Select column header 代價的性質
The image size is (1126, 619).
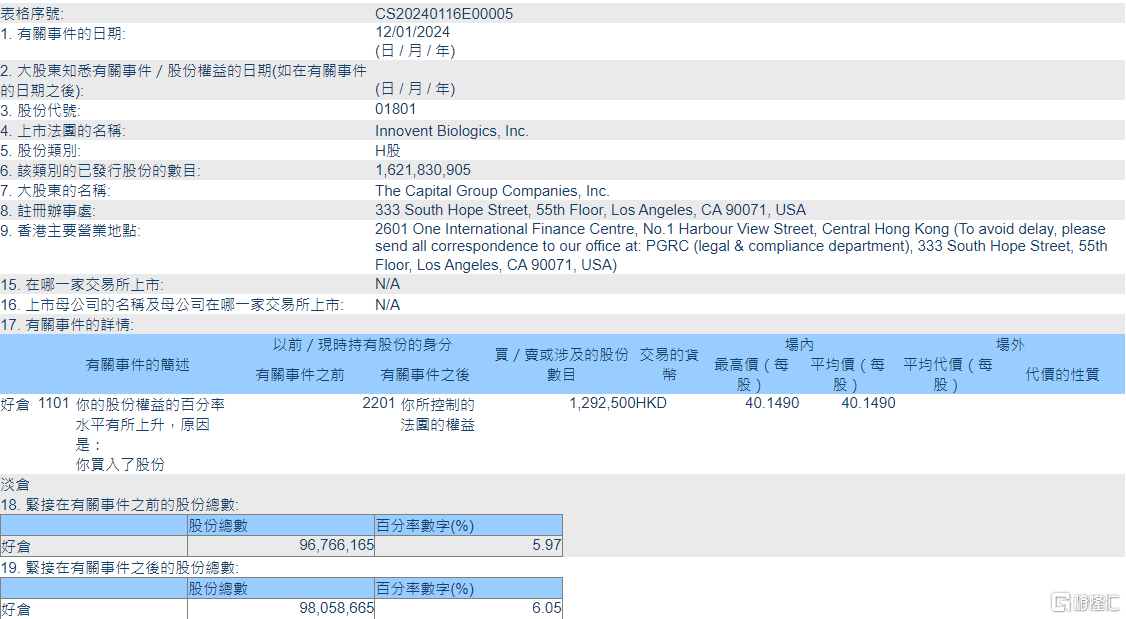pos(1063,375)
